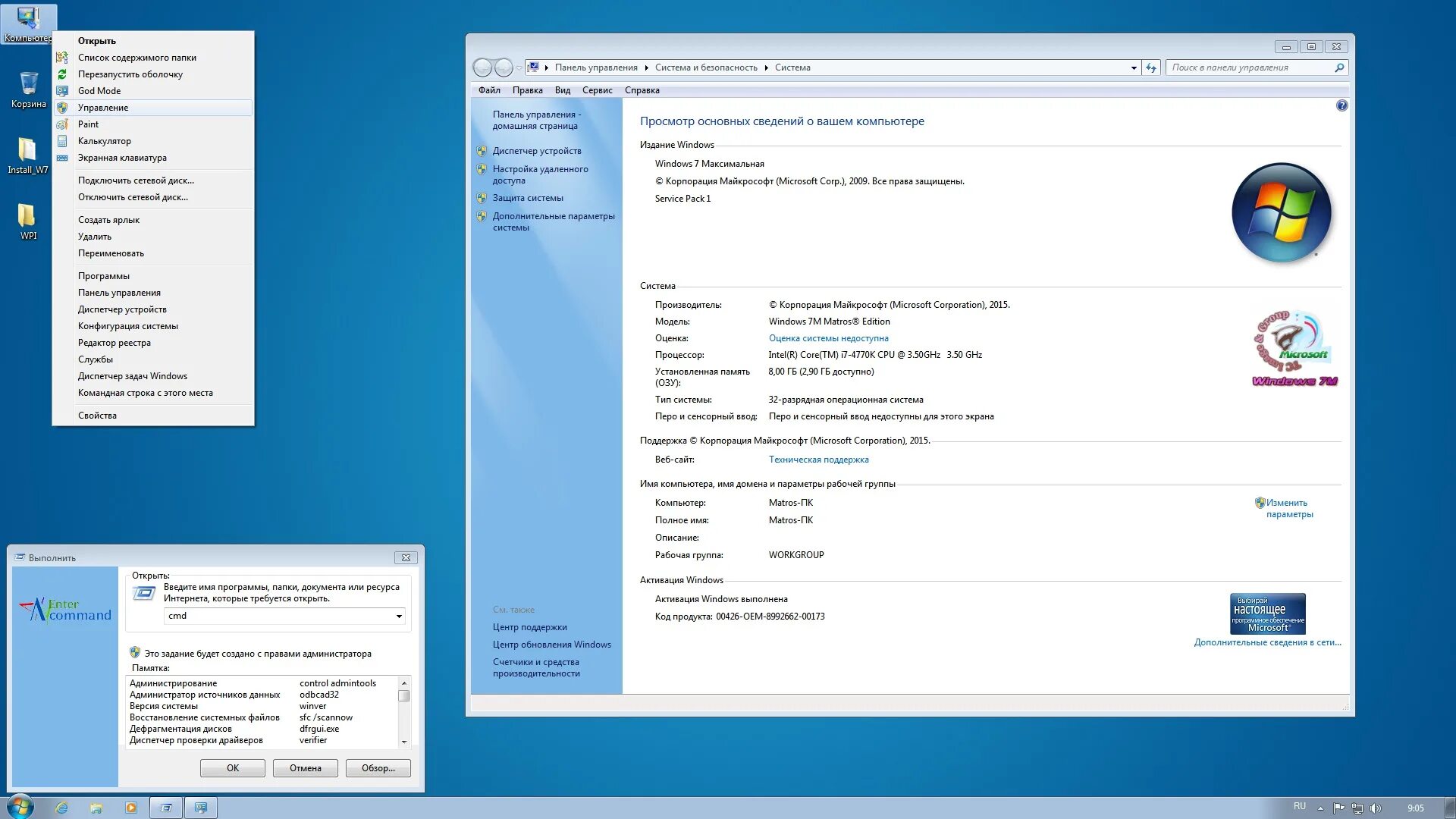
Task: Open Windows Media Player taskbar icon
Action: [131, 808]
